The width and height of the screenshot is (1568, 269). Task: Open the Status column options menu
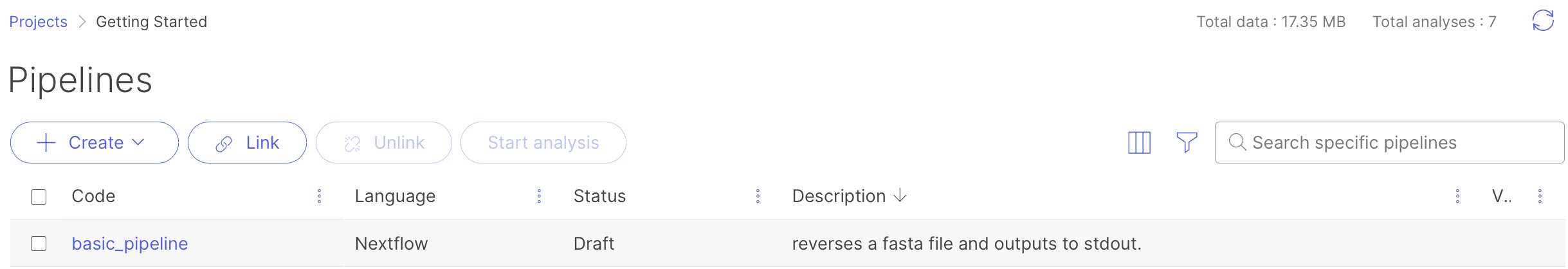[x=758, y=196]
